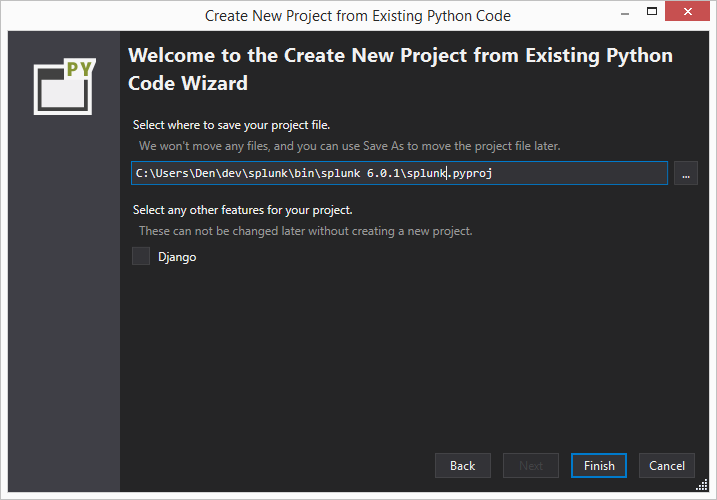717x500 pixels.
Task: Maximize the wizard window
Action: point(652,11)
